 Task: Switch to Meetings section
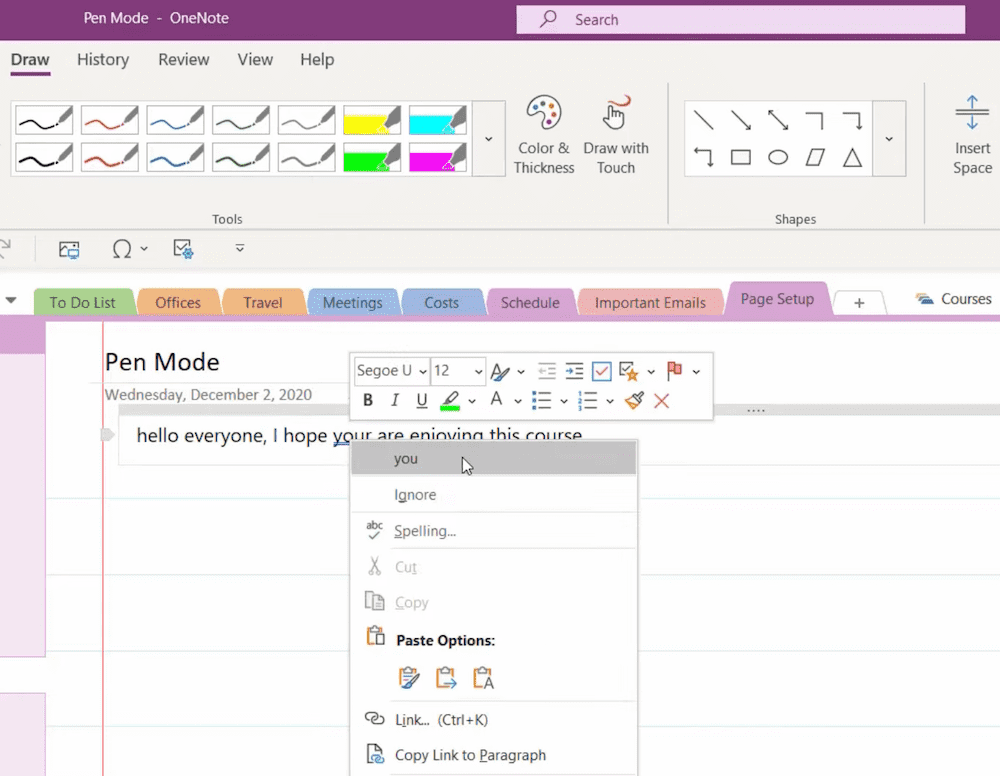pos(353,302)
